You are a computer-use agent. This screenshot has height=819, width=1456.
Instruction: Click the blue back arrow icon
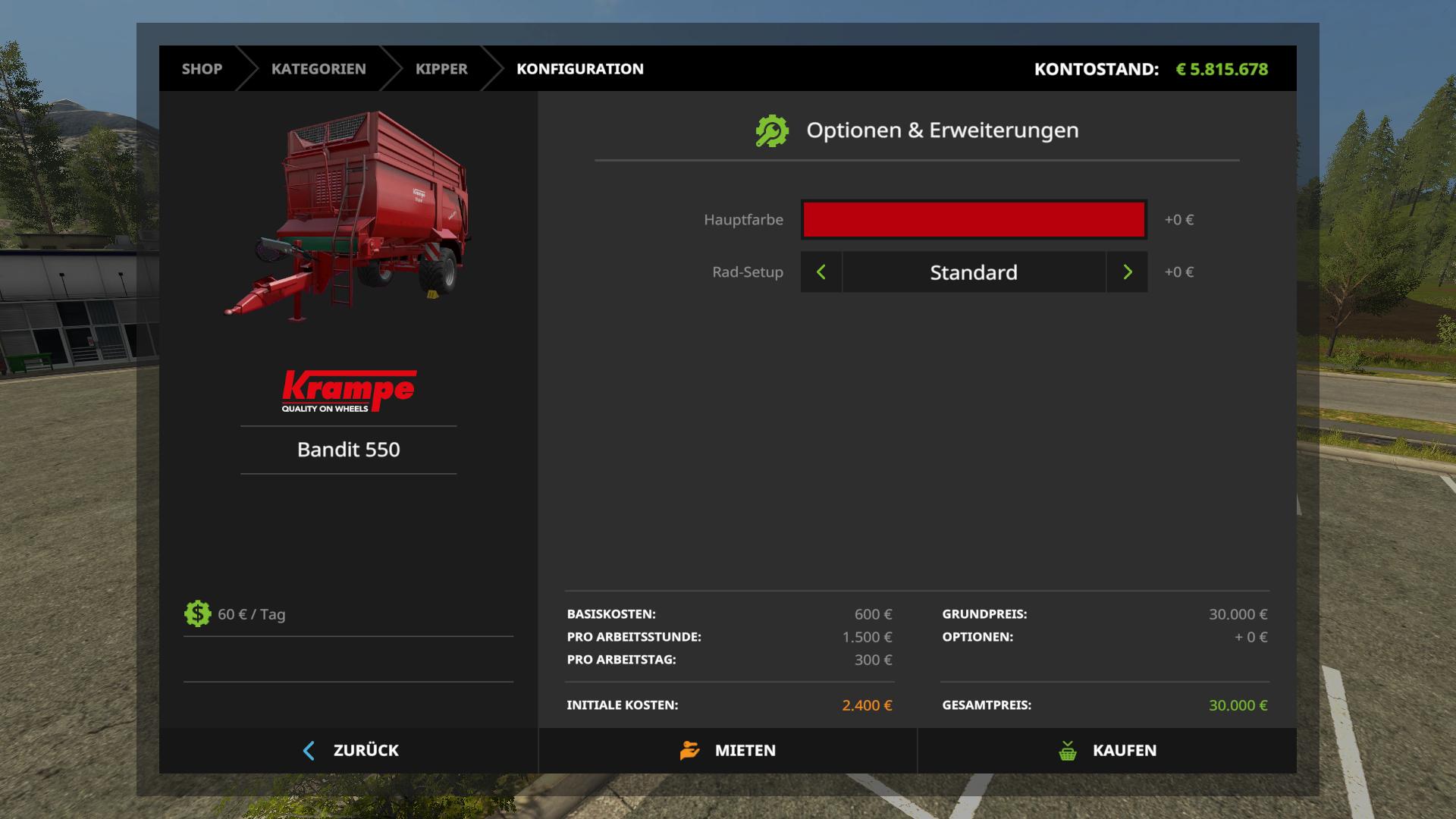[309, 751]
